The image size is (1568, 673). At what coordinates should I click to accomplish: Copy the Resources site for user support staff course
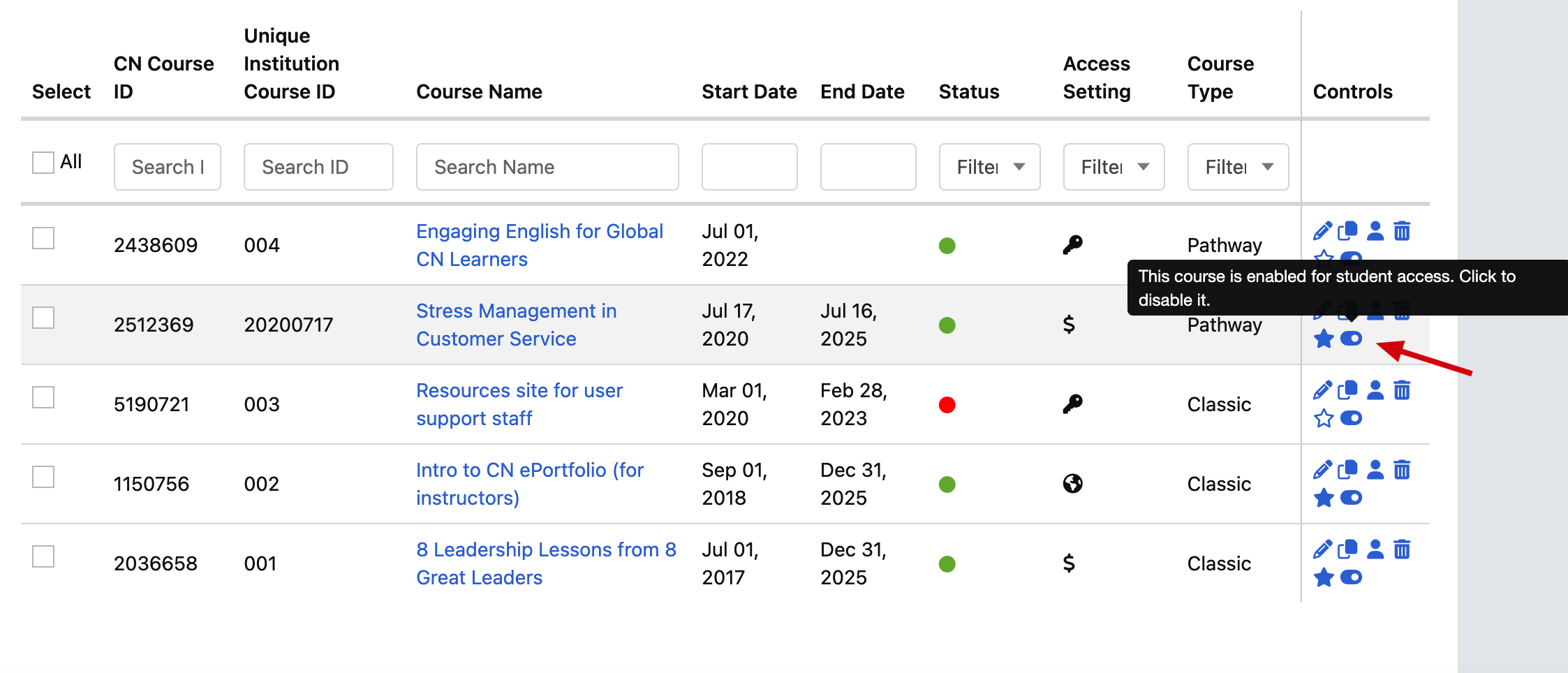pyautogui.click(x=1348, y=390)
